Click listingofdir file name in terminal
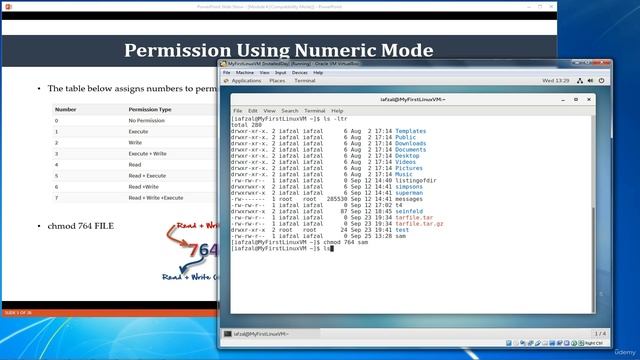Screen dimensions: 640x360 tap(416, 180)
